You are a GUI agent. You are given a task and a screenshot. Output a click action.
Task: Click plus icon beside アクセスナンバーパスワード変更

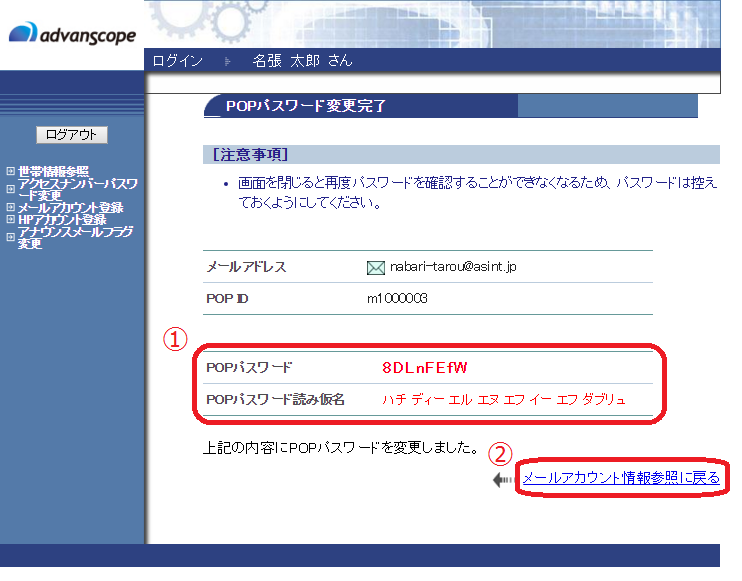pyautogui.click(x=10, y=189)
